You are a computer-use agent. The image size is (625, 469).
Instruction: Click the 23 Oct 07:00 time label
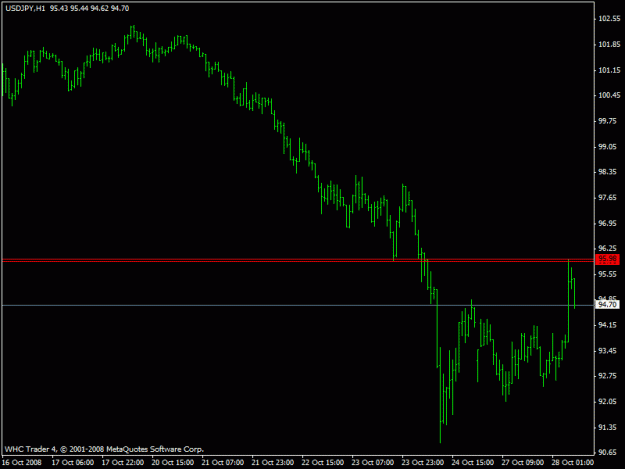[x=373, y=463]
